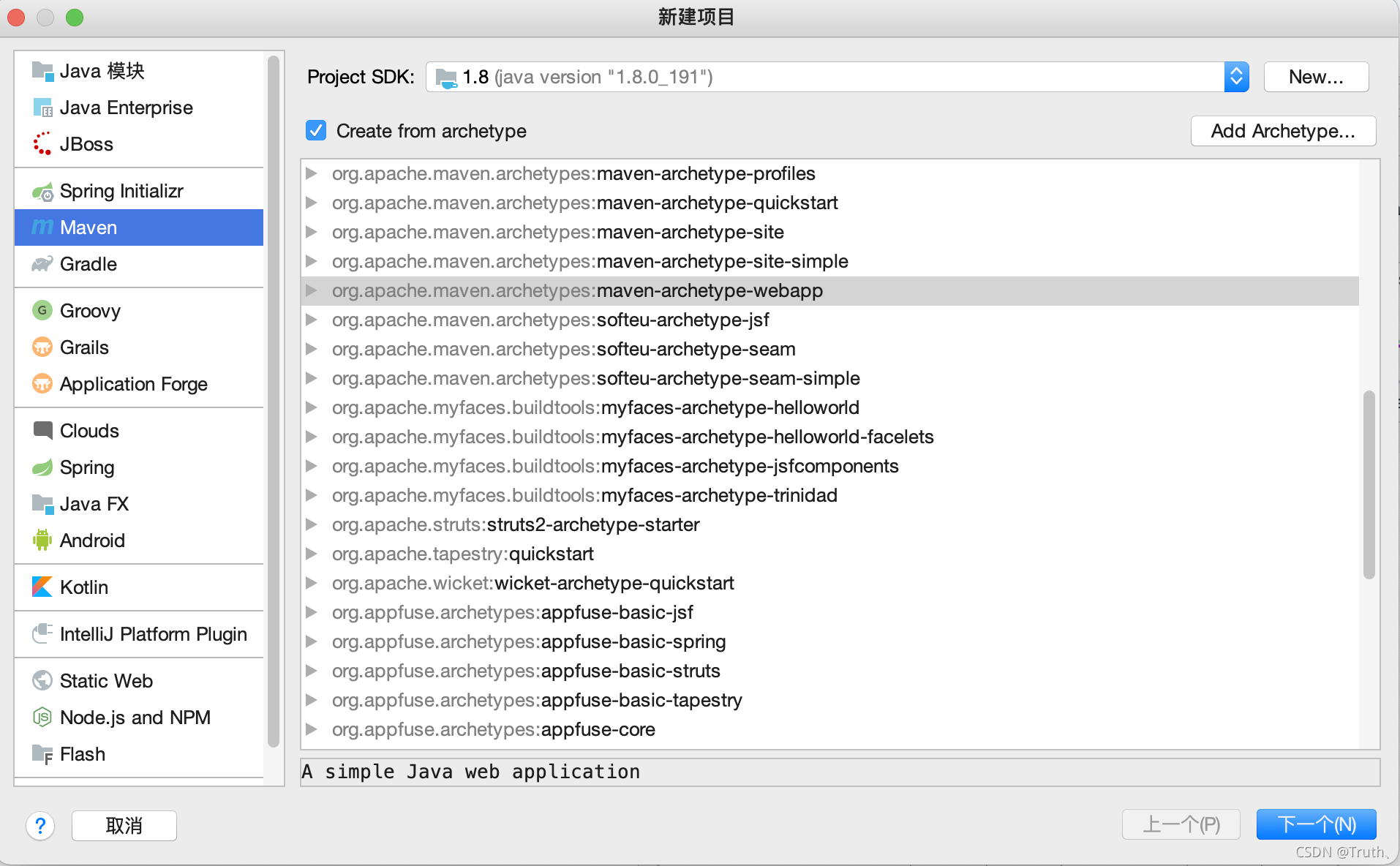Expand softeu-archetype-jsf tree arrow
Screen dimensions: 1400x866
311,320
